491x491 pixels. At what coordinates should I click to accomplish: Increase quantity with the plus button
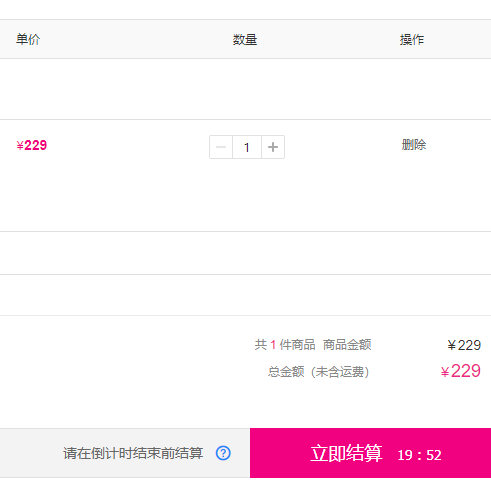click(273, 147)
